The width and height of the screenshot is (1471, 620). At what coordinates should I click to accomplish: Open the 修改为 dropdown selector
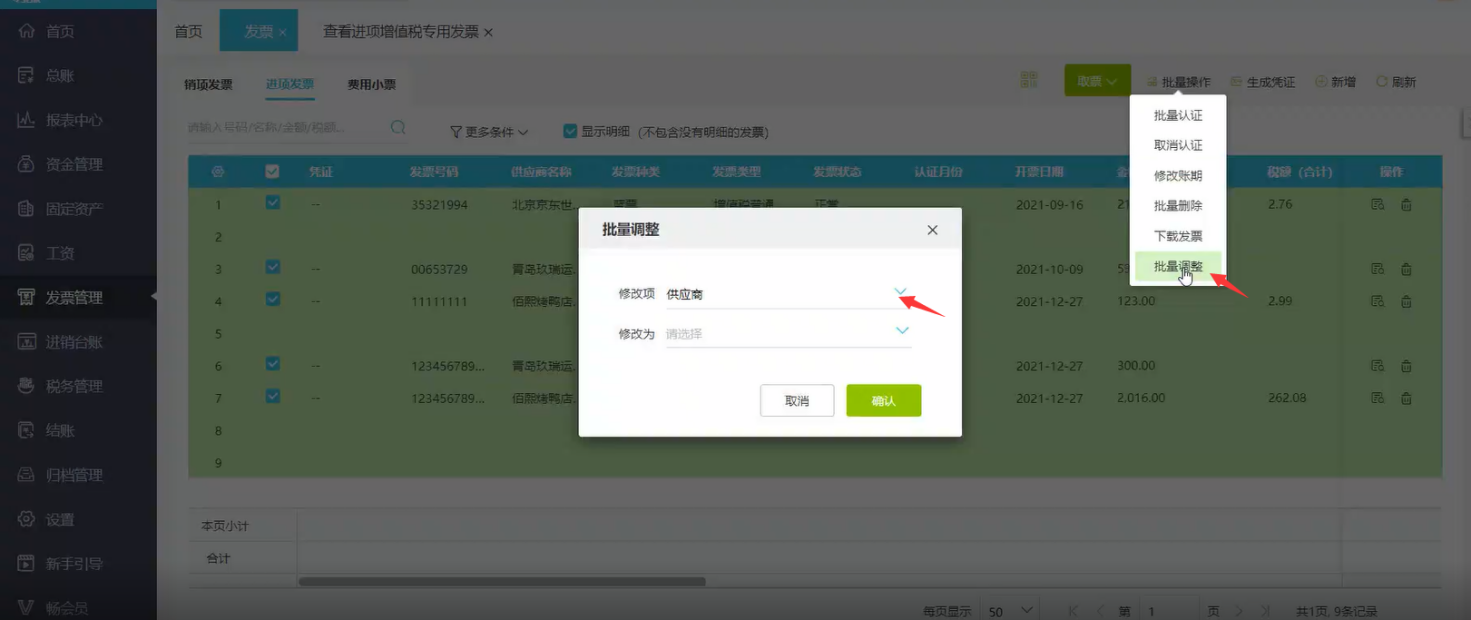pos(902,331)
